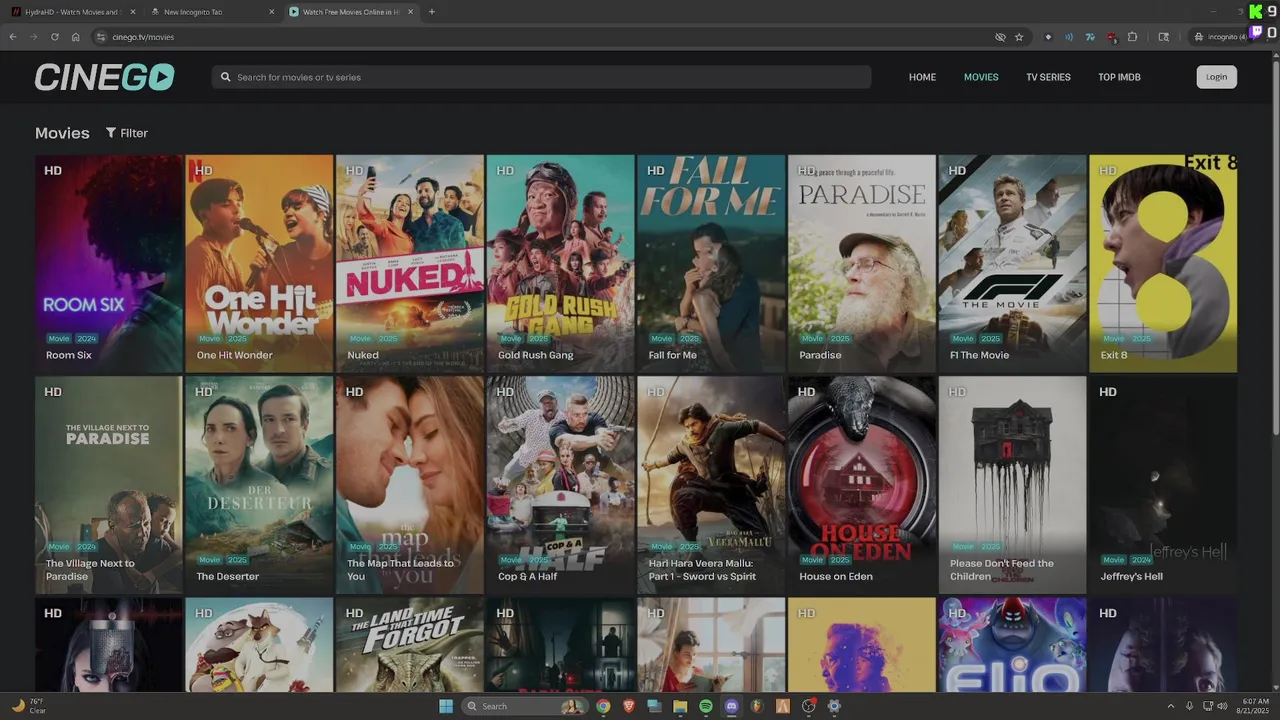Open a new browser tab with plus
Image resolution: width=1280 pixels, height=720 pixels.
click(x=432, y=12)
